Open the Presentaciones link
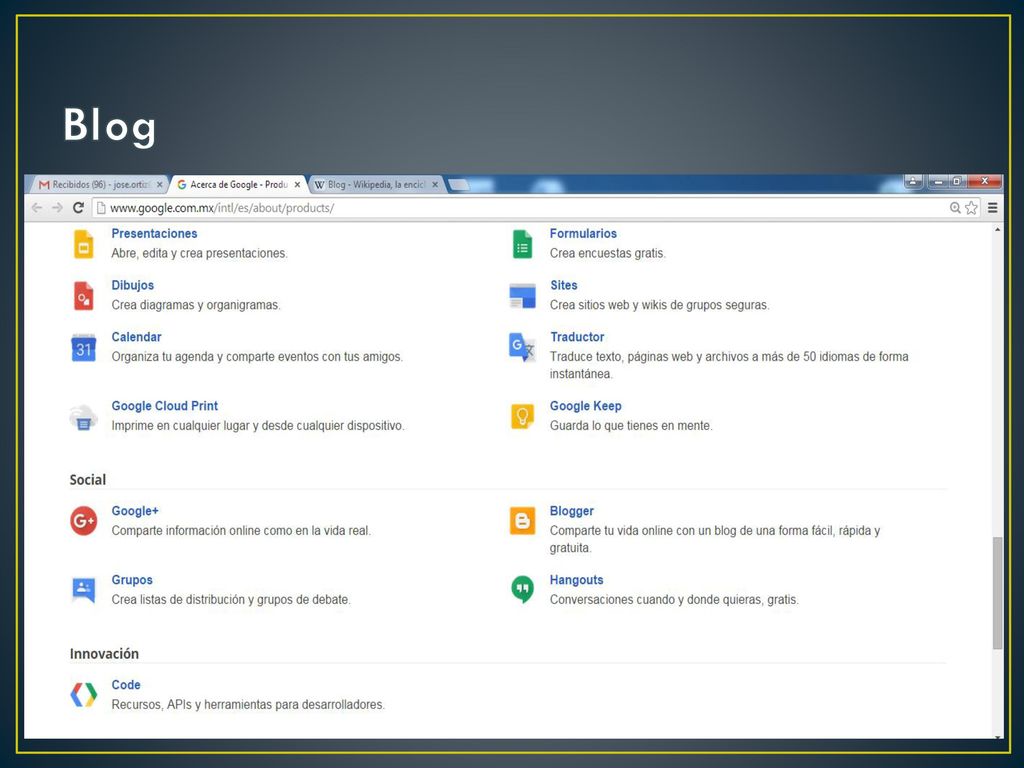Viewport: 1024px width, 768px height. (154, 234)
